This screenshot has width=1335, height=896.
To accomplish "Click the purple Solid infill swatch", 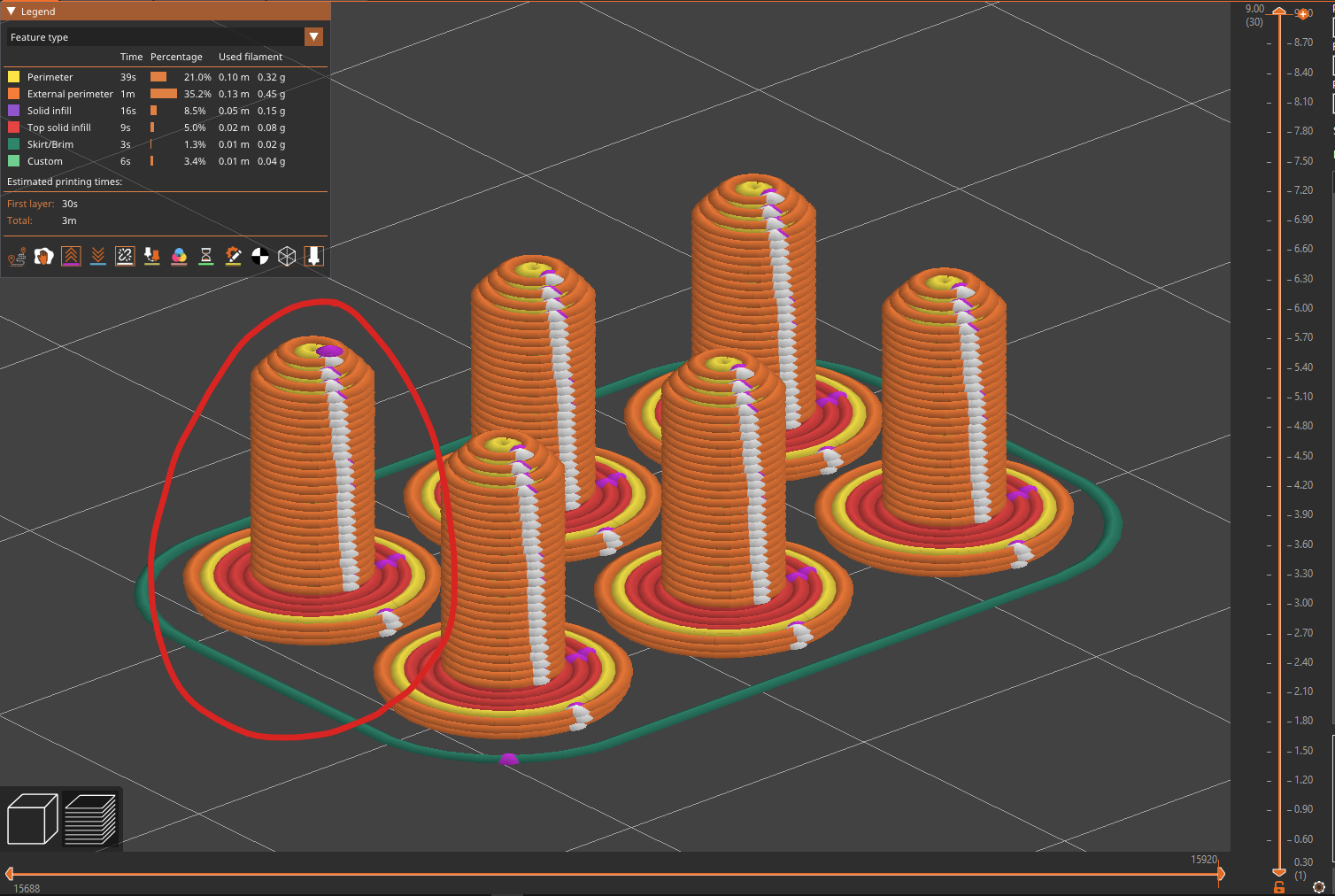I will tap(14, 111).
